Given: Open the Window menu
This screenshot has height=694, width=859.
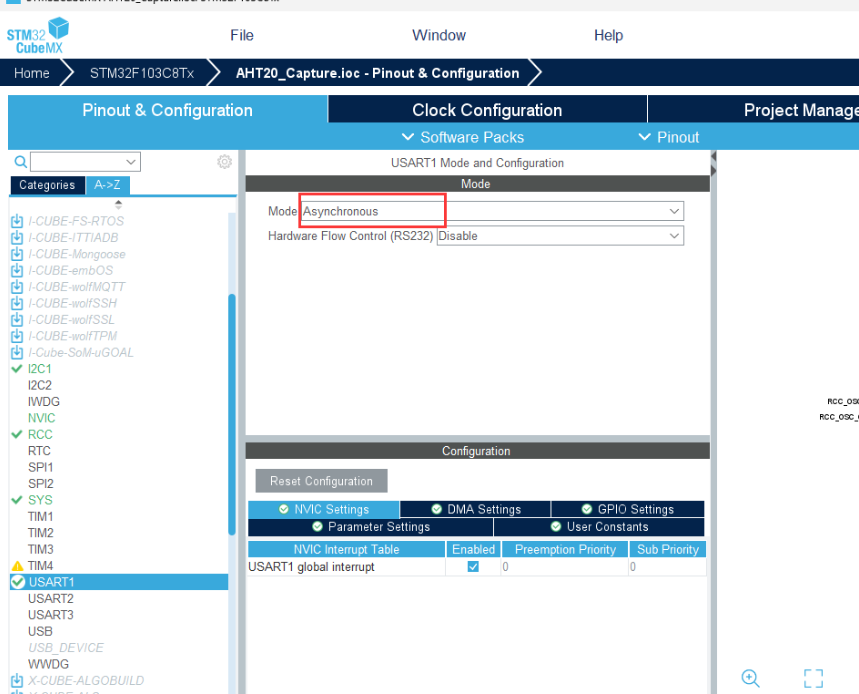Looking at the screenshot, I should [x=439, y=36].
